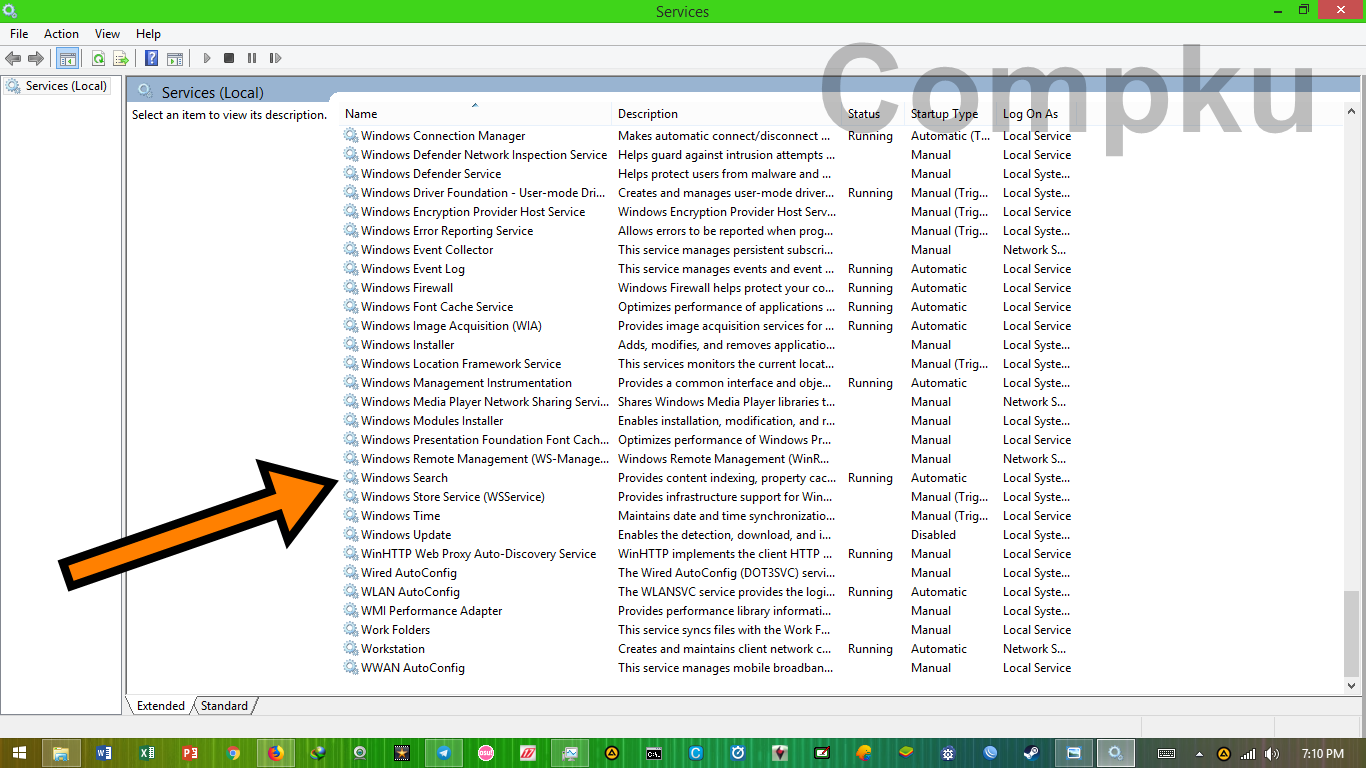The height and width of the screenshot is (768, 1366).
Task: Switch to Firefox in the taskbar
Action: pyautogui.click(x=275, y=753)
